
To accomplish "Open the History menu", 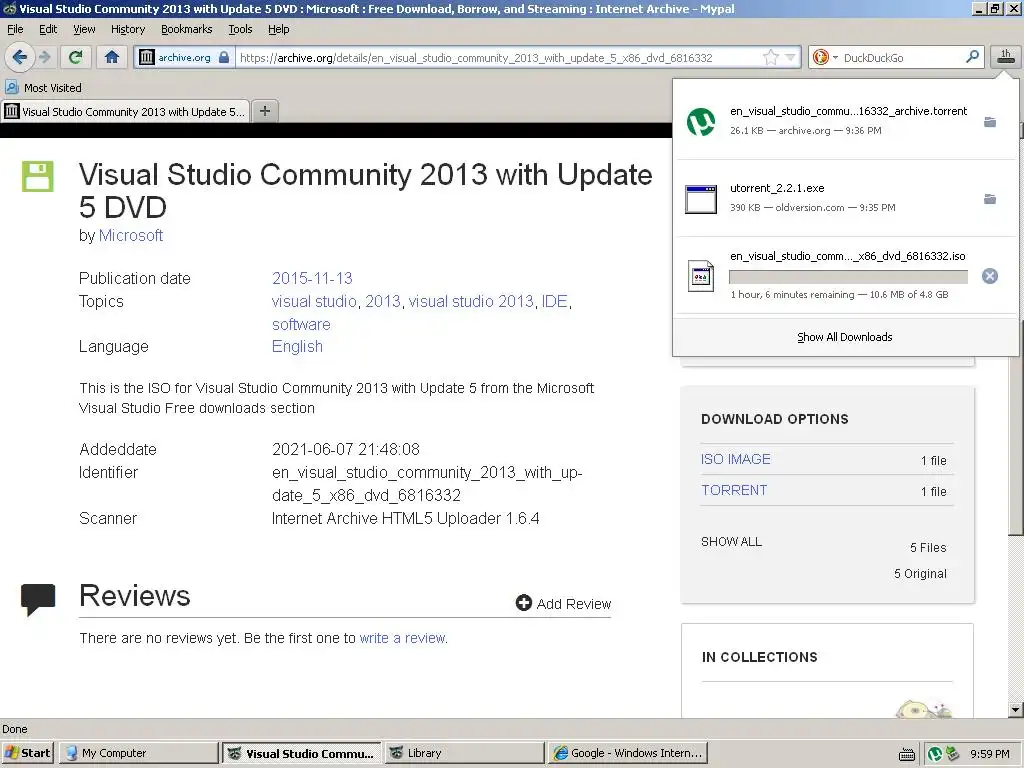I will pos(128,29).
